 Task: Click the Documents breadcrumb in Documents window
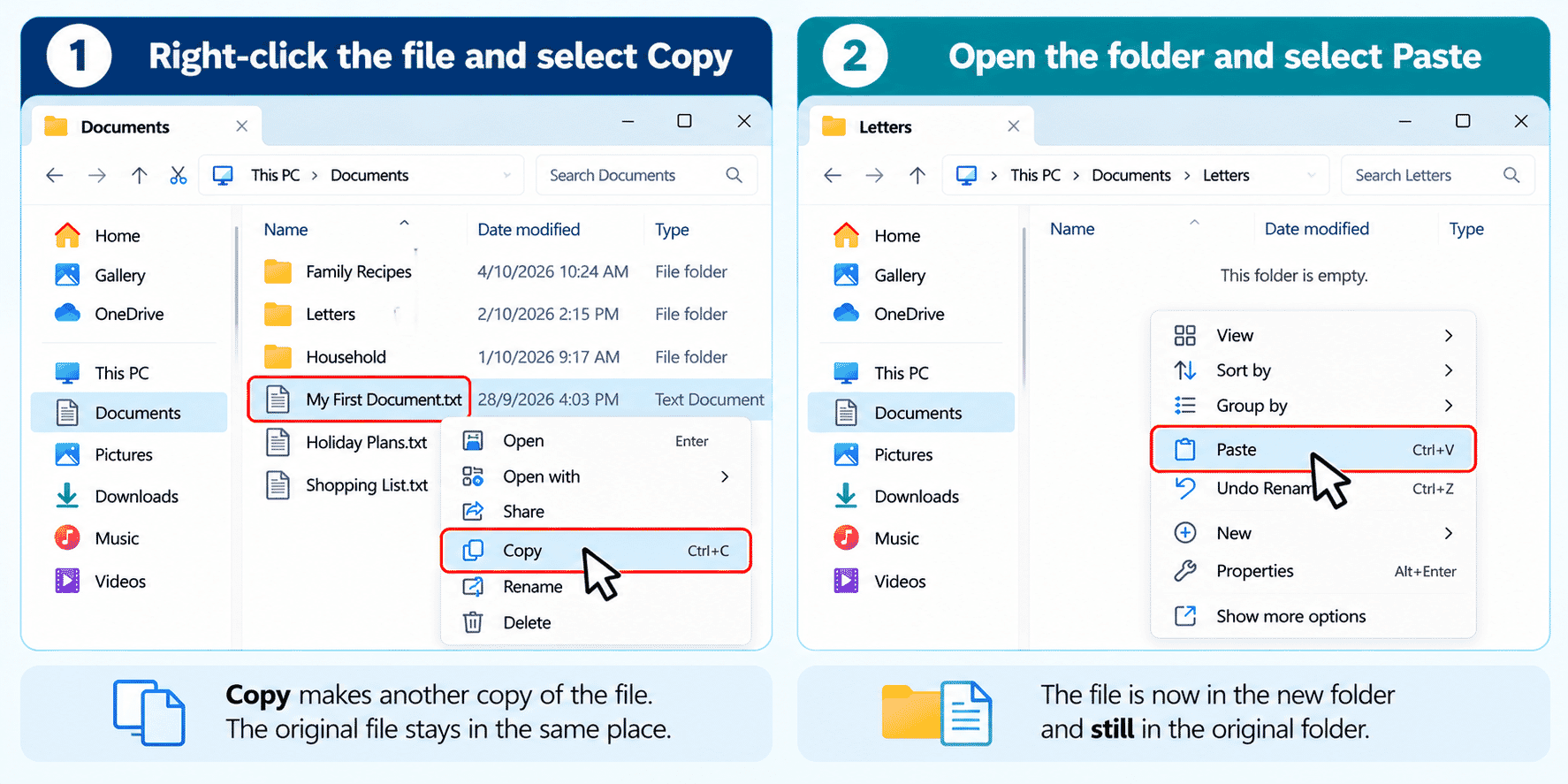[369, 175]
